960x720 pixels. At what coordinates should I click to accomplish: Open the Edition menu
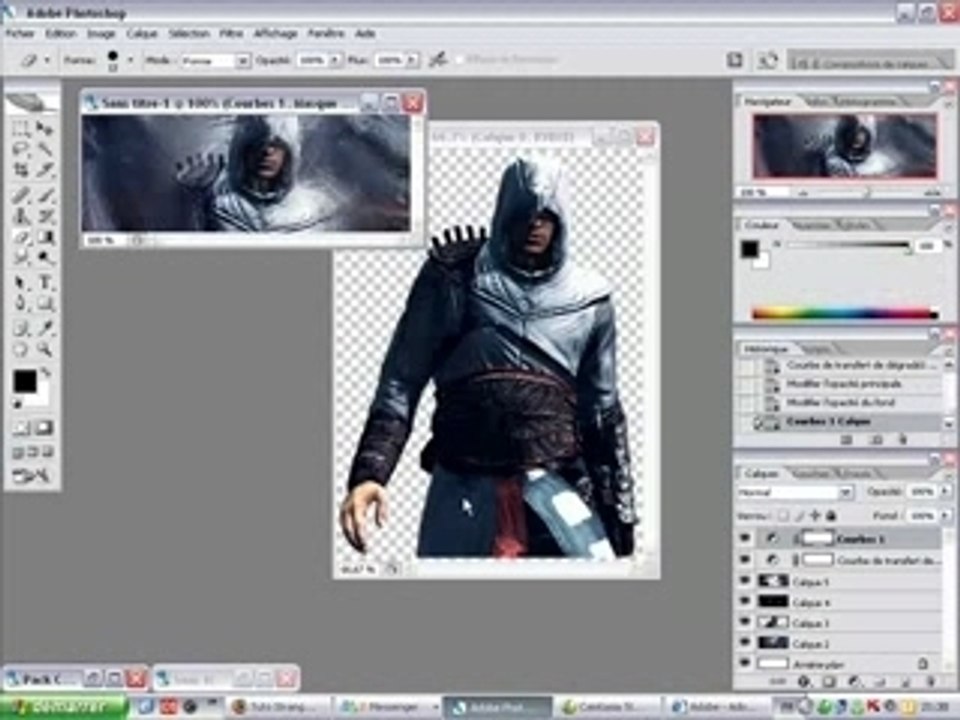(x=61, y=34)
